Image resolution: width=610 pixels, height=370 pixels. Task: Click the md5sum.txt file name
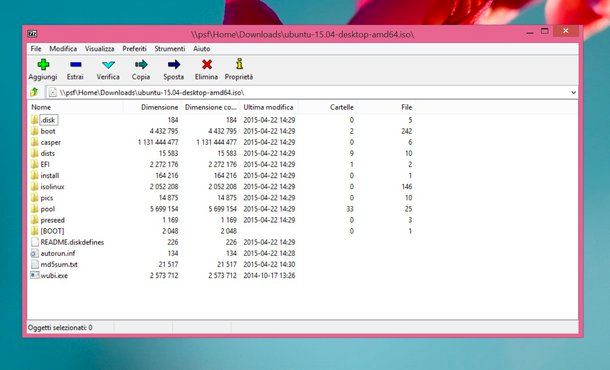tap(59, 264)
